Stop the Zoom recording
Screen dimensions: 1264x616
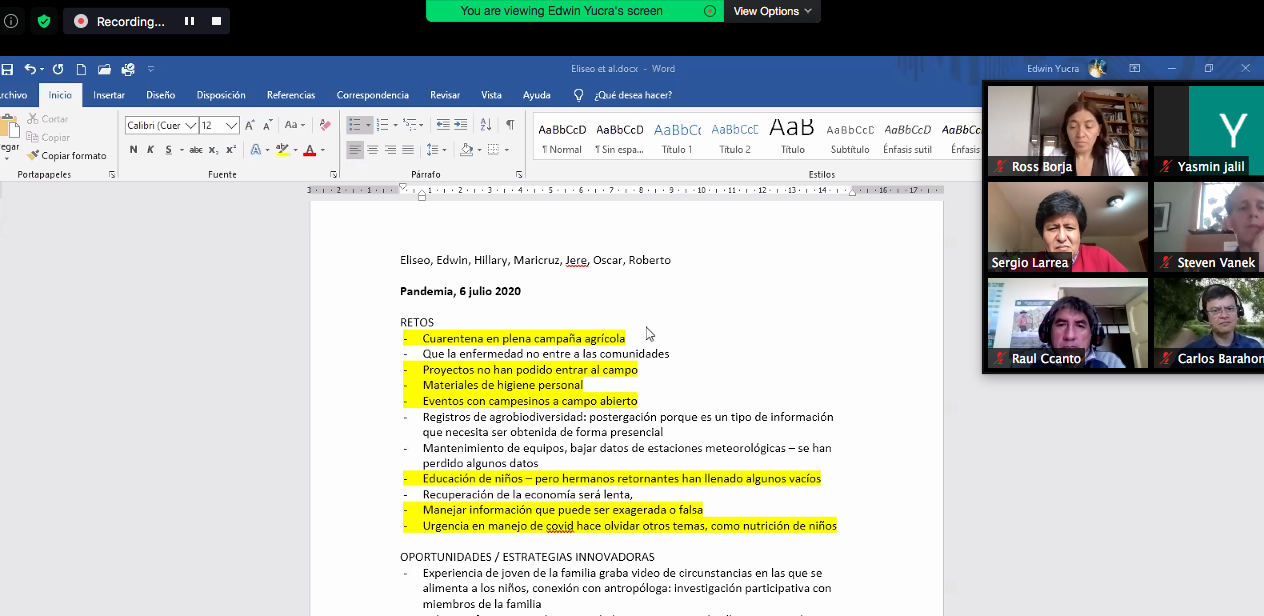click(216, 21)
